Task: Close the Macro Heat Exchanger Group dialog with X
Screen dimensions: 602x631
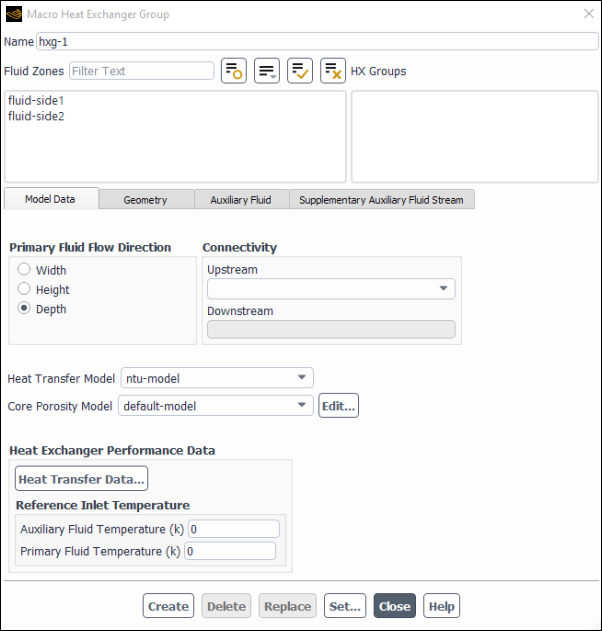Action: click(x=589, y=14)
